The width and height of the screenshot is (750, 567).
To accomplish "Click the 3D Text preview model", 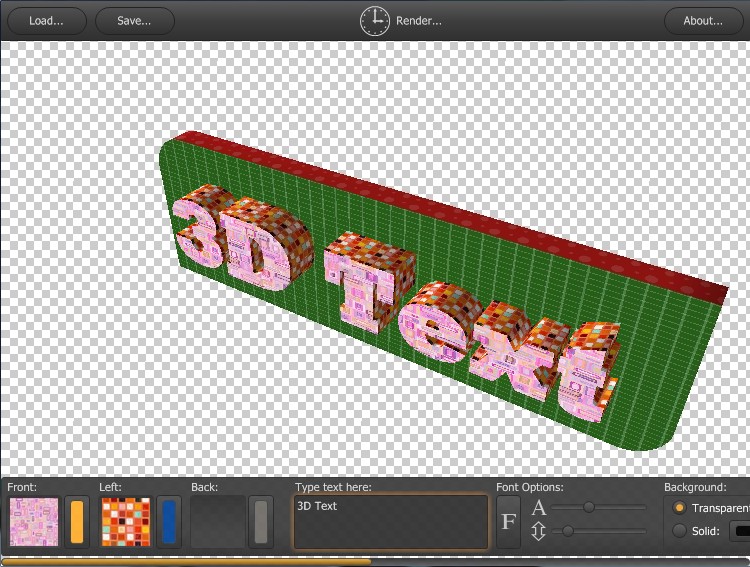I will [x=443, y=292].
